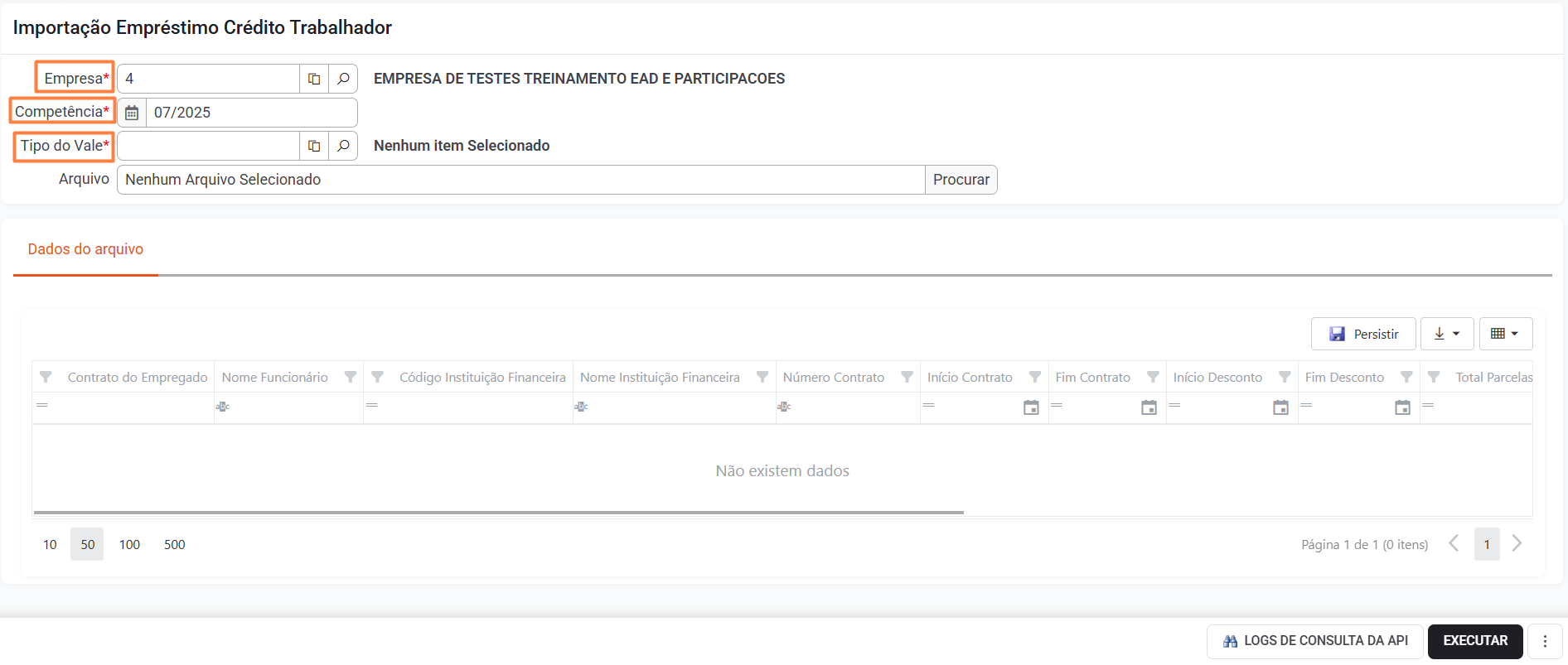Screen dimensions: 1568x665
Task: Filter Nome Instituição Financeira column
Action: point(762,377)
